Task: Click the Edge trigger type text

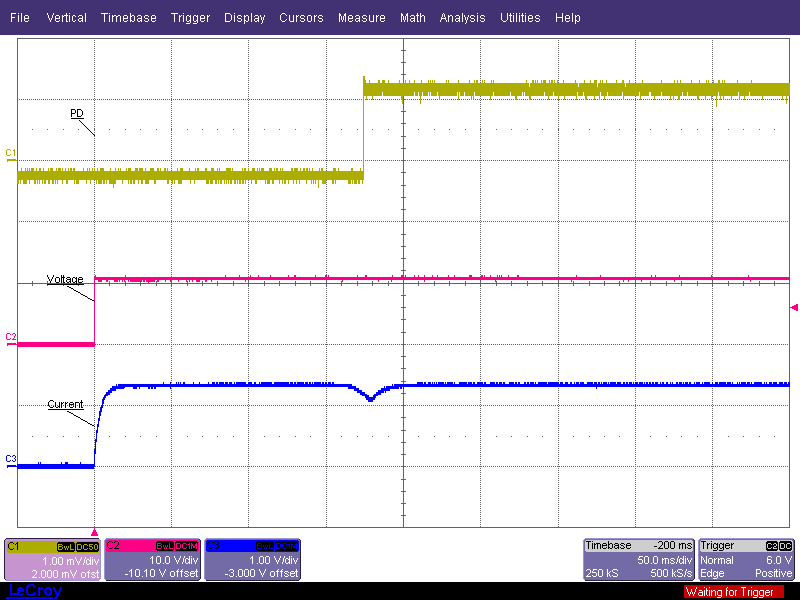Action: [x=712, y=573]
